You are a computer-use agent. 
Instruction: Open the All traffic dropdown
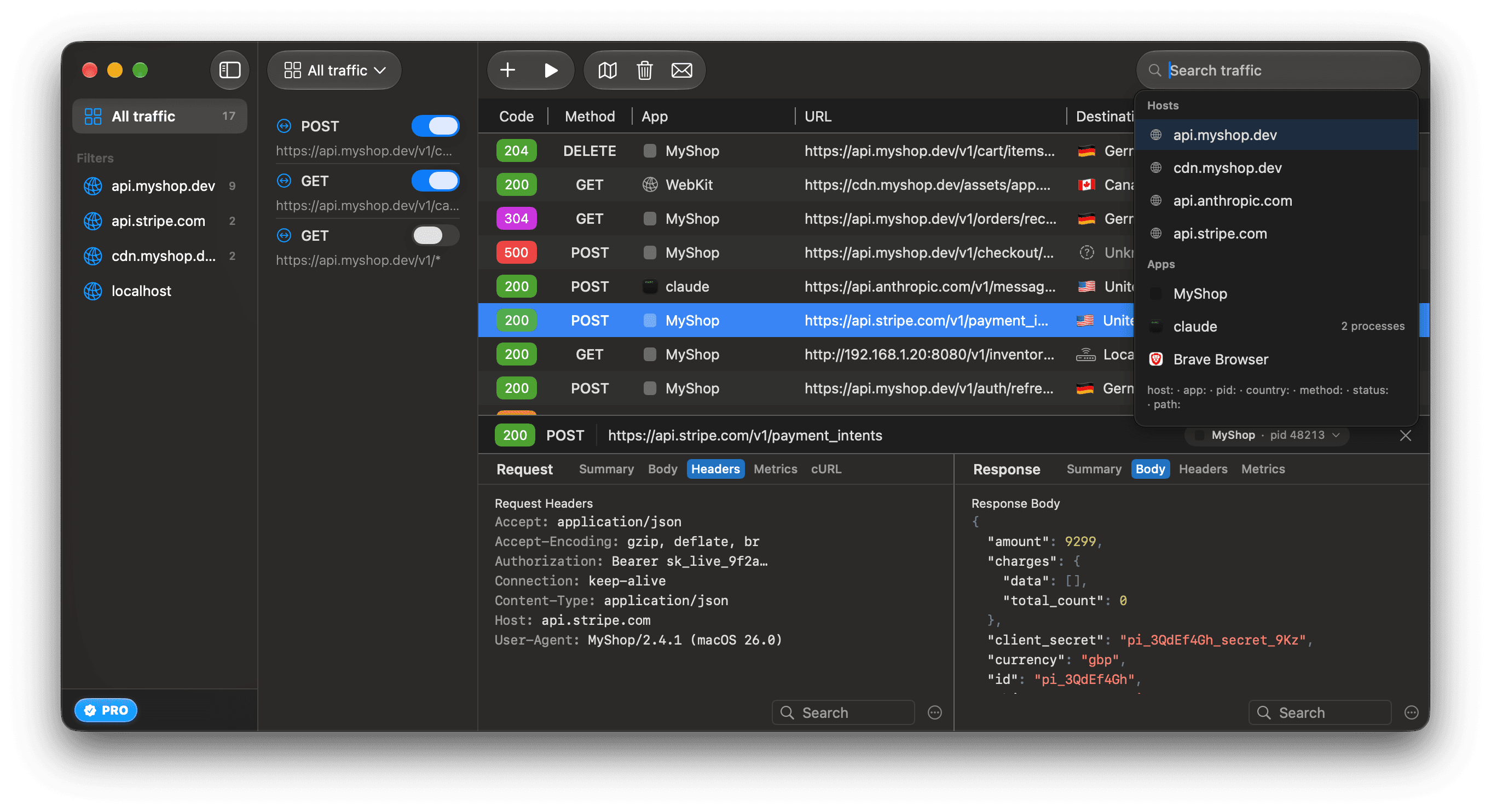click(334, 70)
